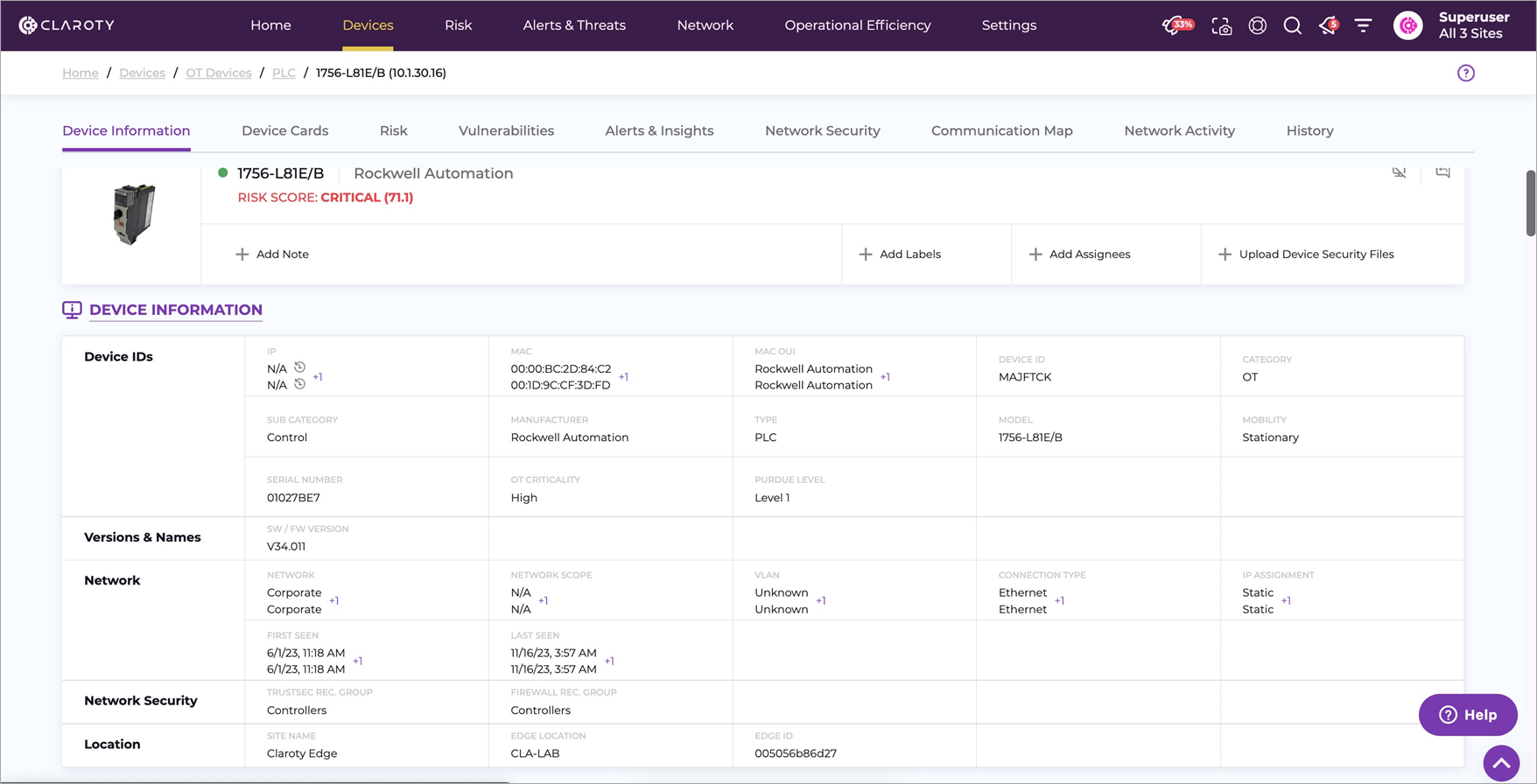
Task: Expand the +1 next to MAC addresses
Action: point(623,377)
